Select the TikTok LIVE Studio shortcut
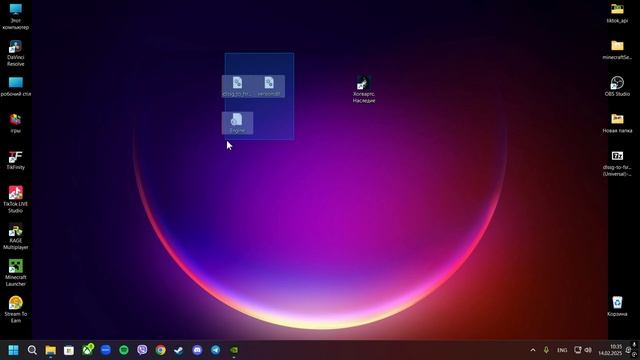The width and height of the screenshot is (640, 360). 16,200
